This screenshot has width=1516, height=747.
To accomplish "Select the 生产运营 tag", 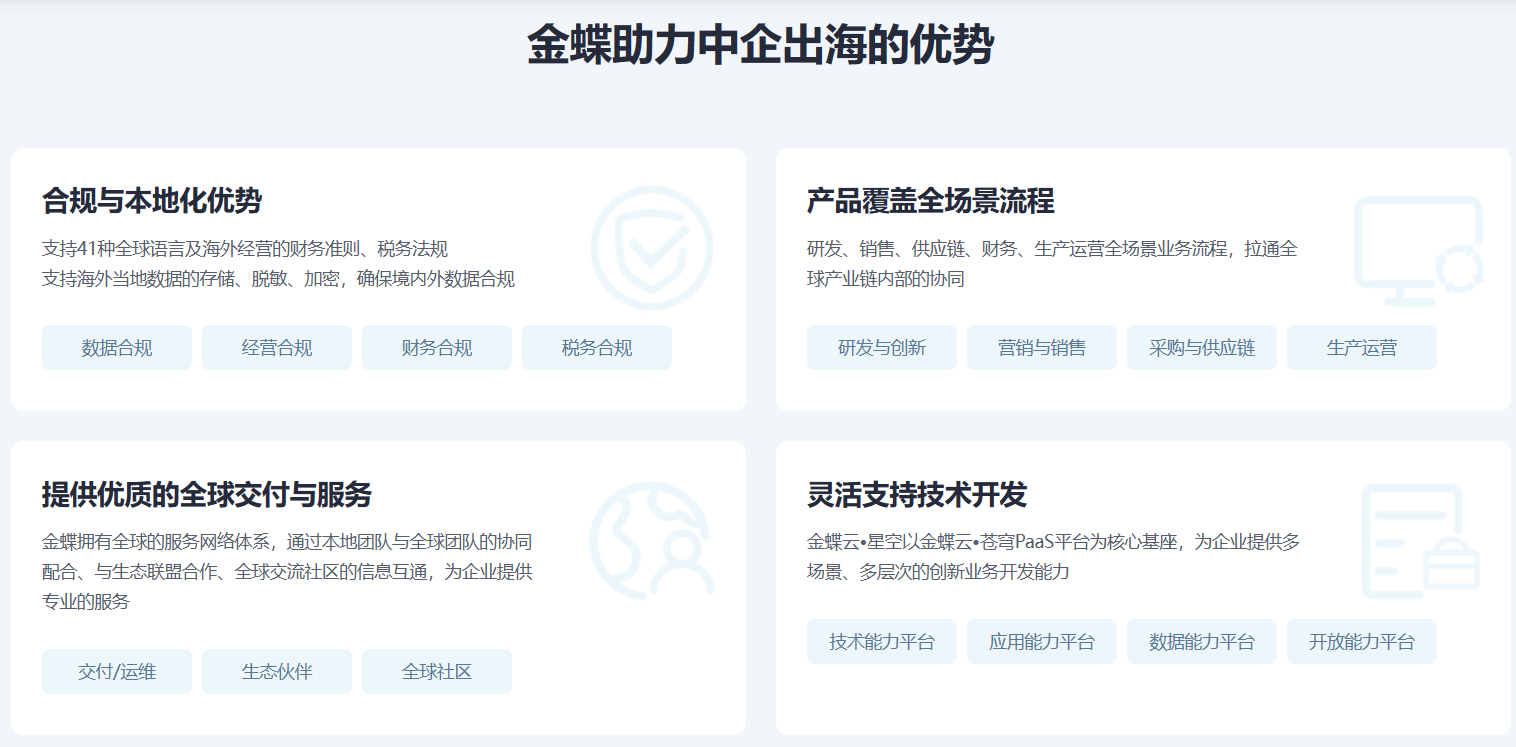I will 1362,348.
